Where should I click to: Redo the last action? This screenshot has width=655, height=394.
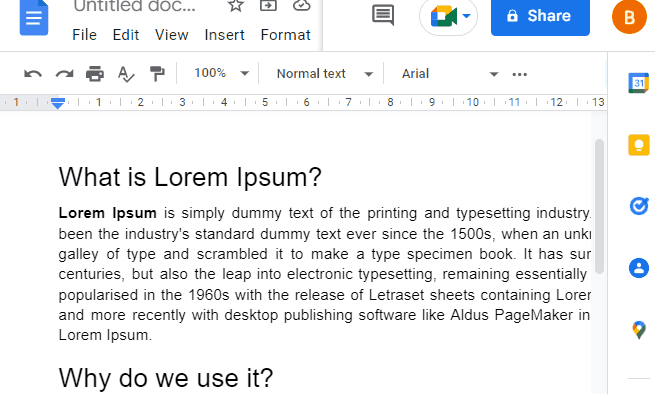pyautogui.click(x=64, y=74)
